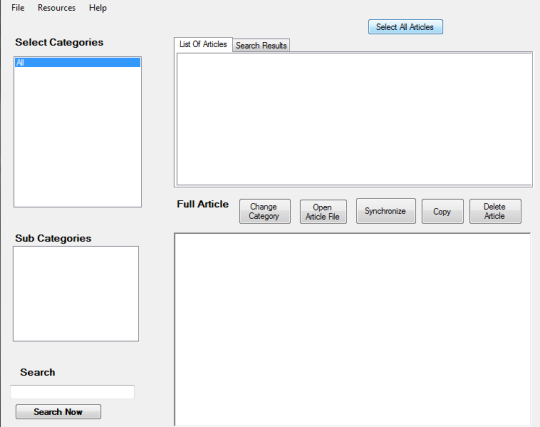Click inside the Sub Categories list box
Image resolution: width=540 pixels, height=427 pixels.
[76, 294]
